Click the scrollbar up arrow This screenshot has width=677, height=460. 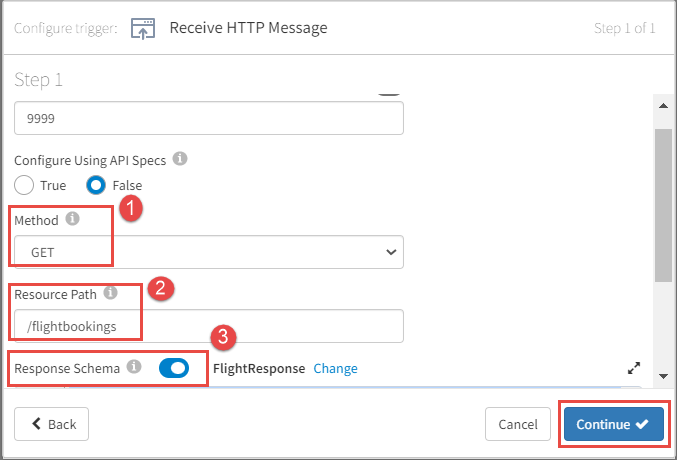pos(661,104)
